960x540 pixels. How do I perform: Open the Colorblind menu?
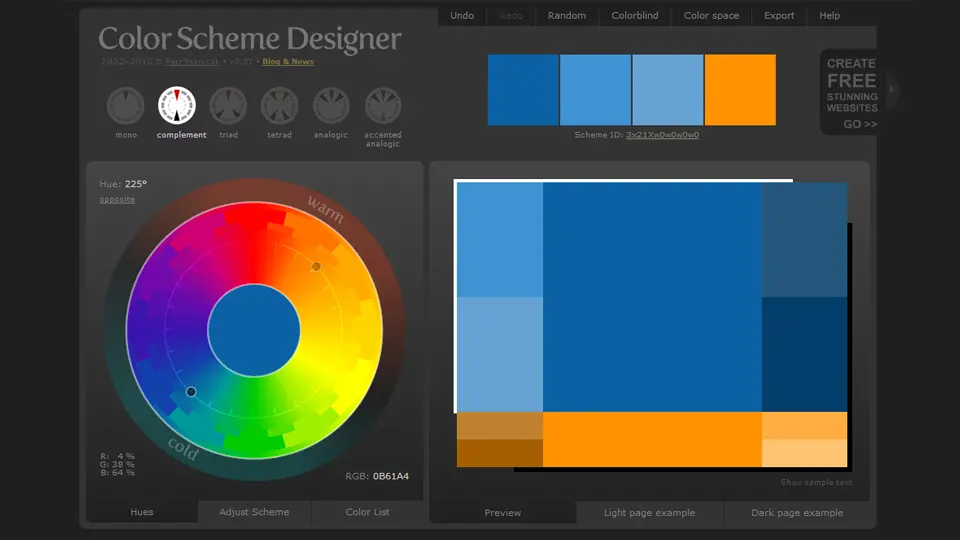click(x=634, y=16)
